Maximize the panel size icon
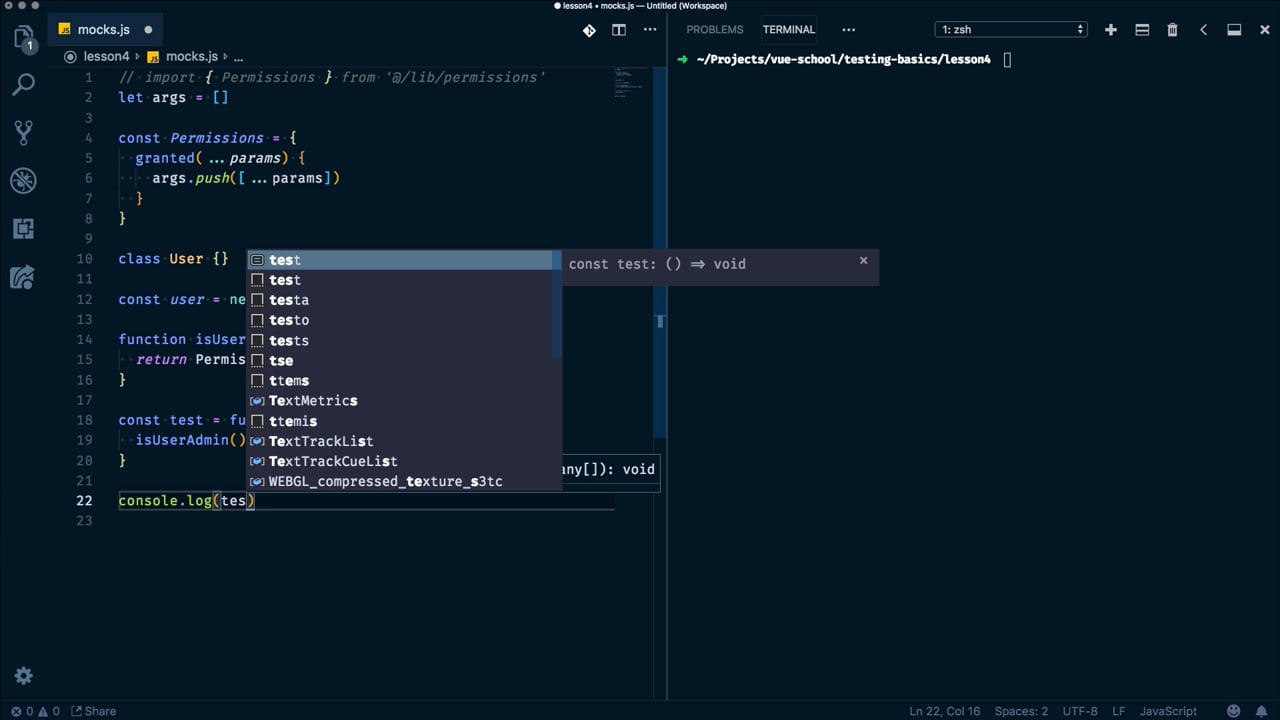Image resolution: width=1280 pixels, height=720 pixels. 1234,30
